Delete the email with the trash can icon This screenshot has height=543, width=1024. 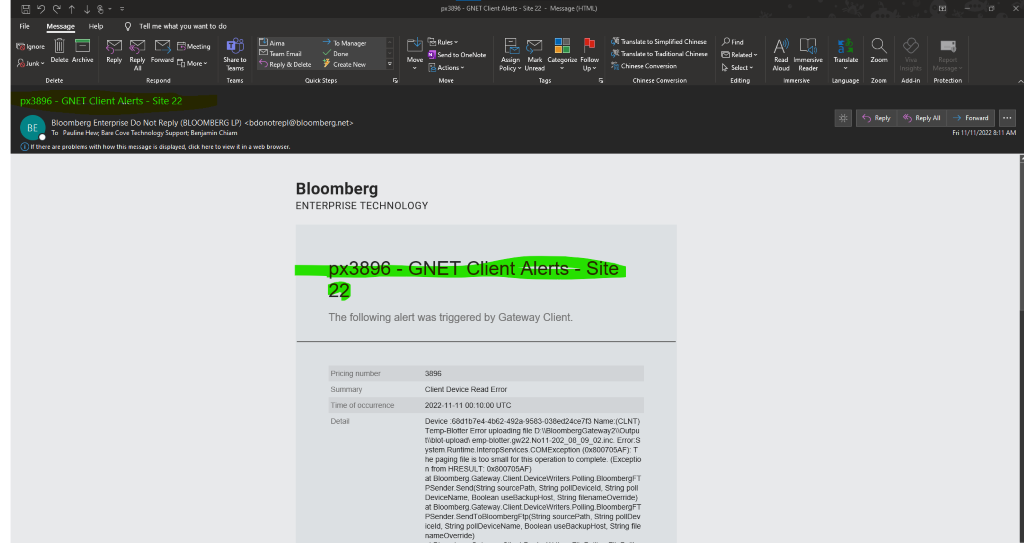click(59, 50)
